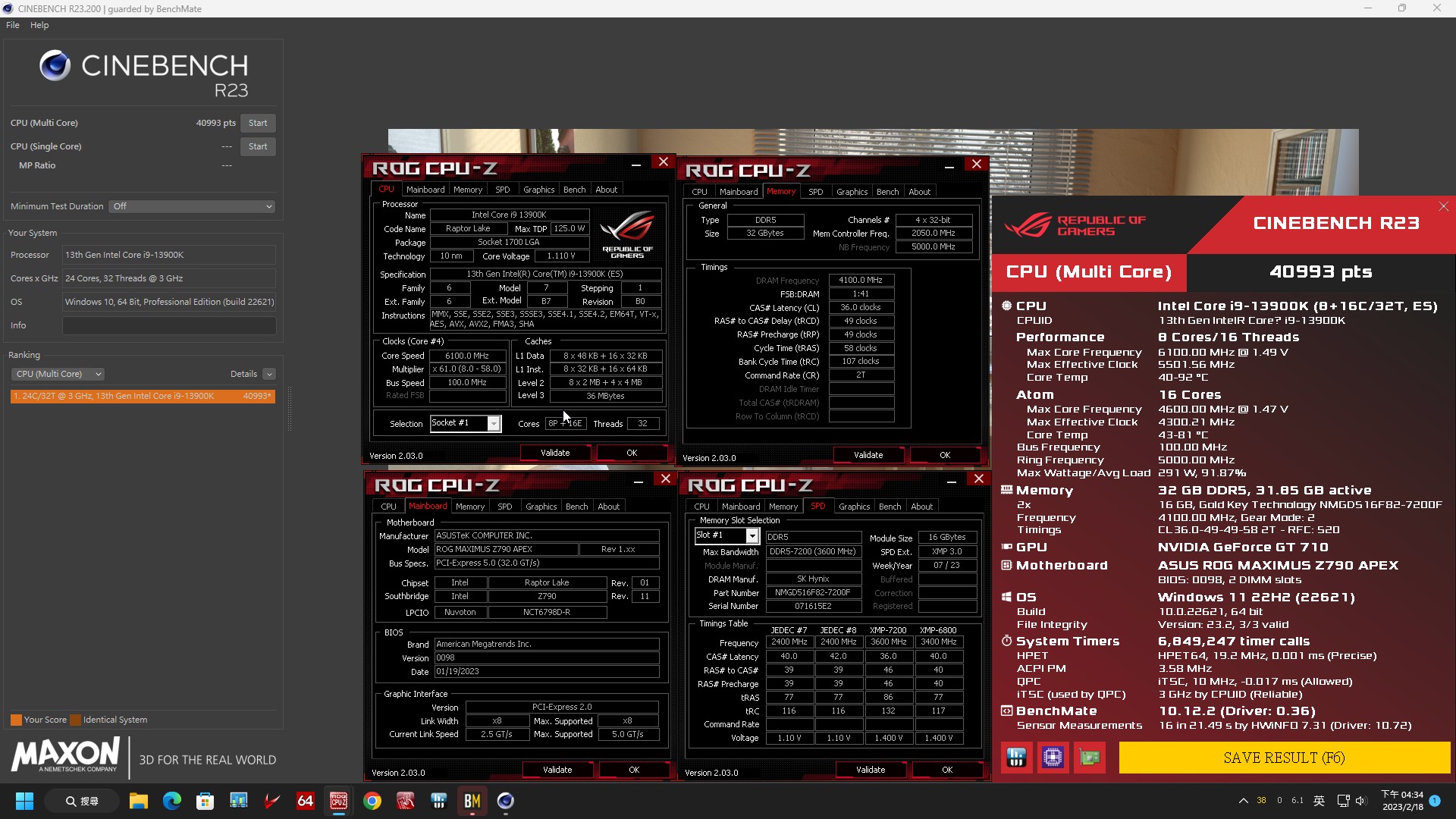Open Microsoft Store taskbar icon
This screenshot has height=819, width=1456.
pos(205,801)
